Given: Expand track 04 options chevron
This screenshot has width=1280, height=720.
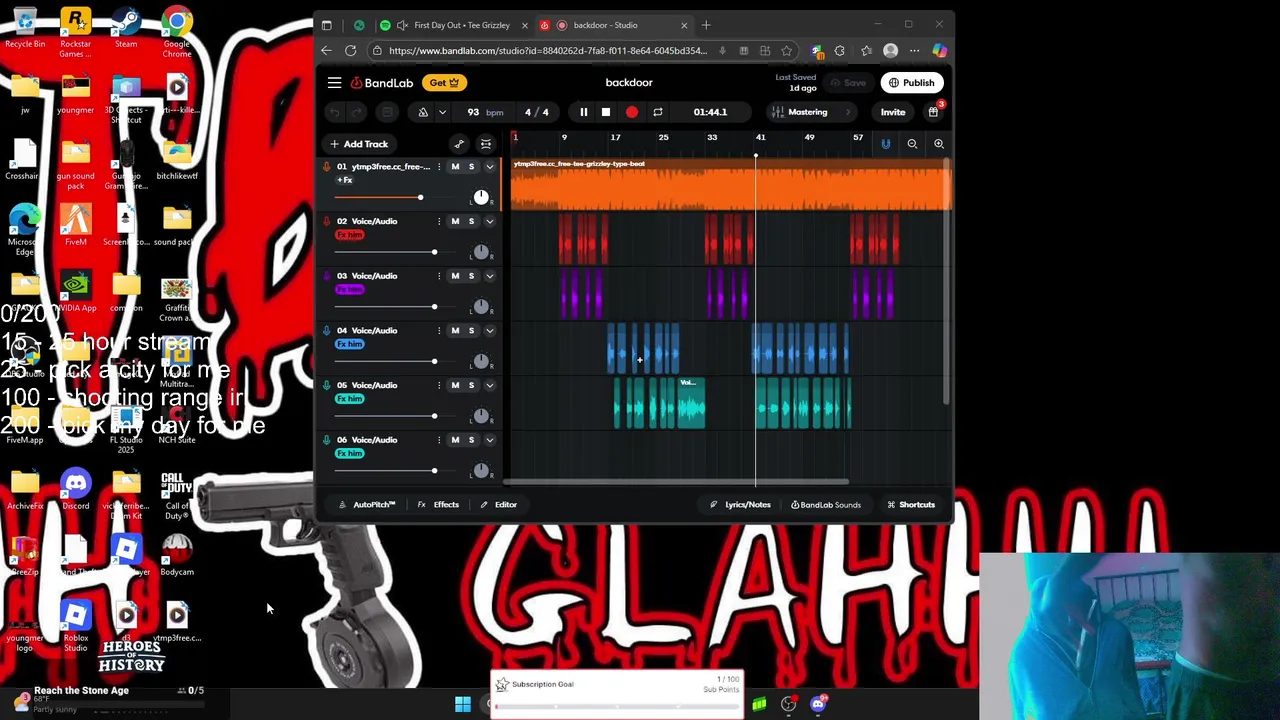Looking at the screenshot, I should [489, 330].
